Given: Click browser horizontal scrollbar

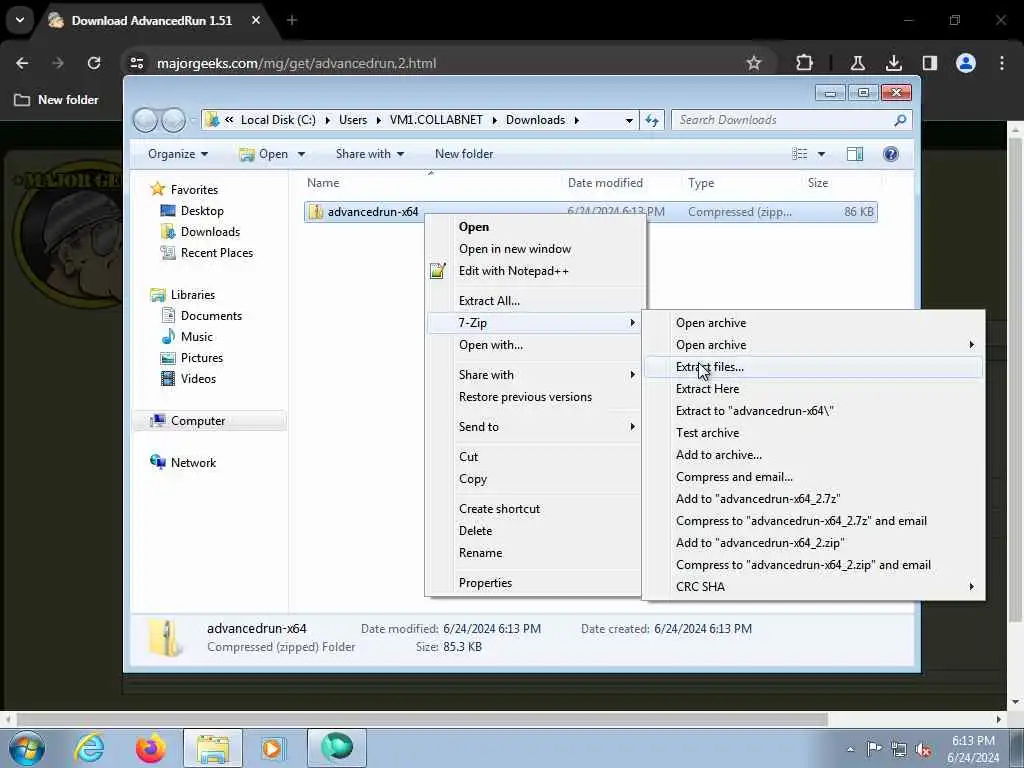Looking at the screenshot, I should coord(422,720).
